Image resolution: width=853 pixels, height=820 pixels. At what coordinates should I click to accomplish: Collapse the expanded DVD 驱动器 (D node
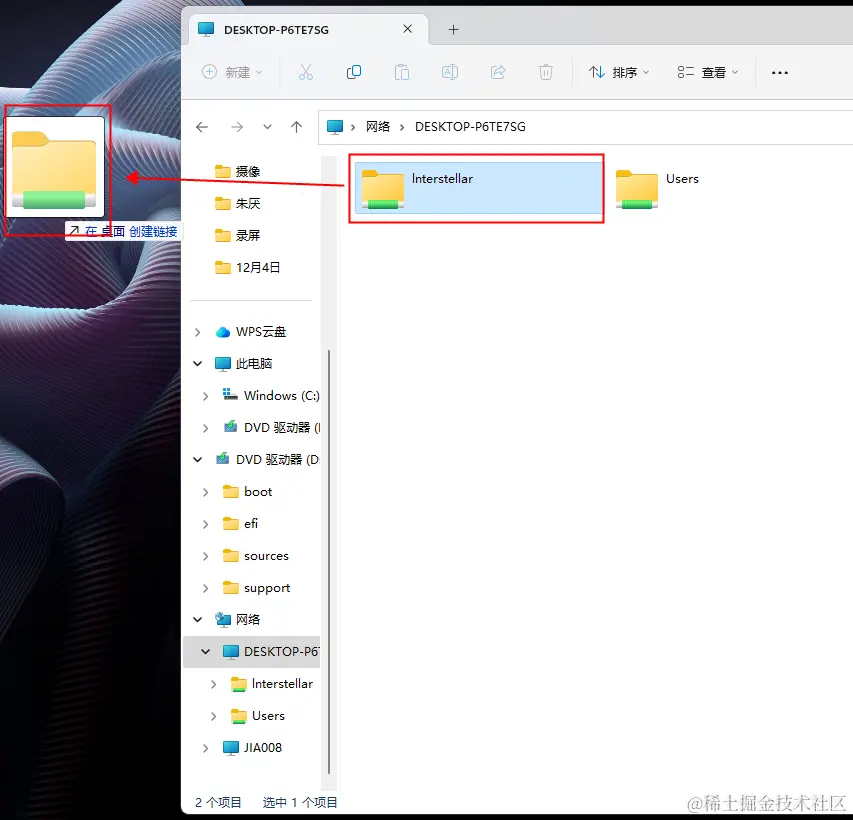(x=197, y=460)
